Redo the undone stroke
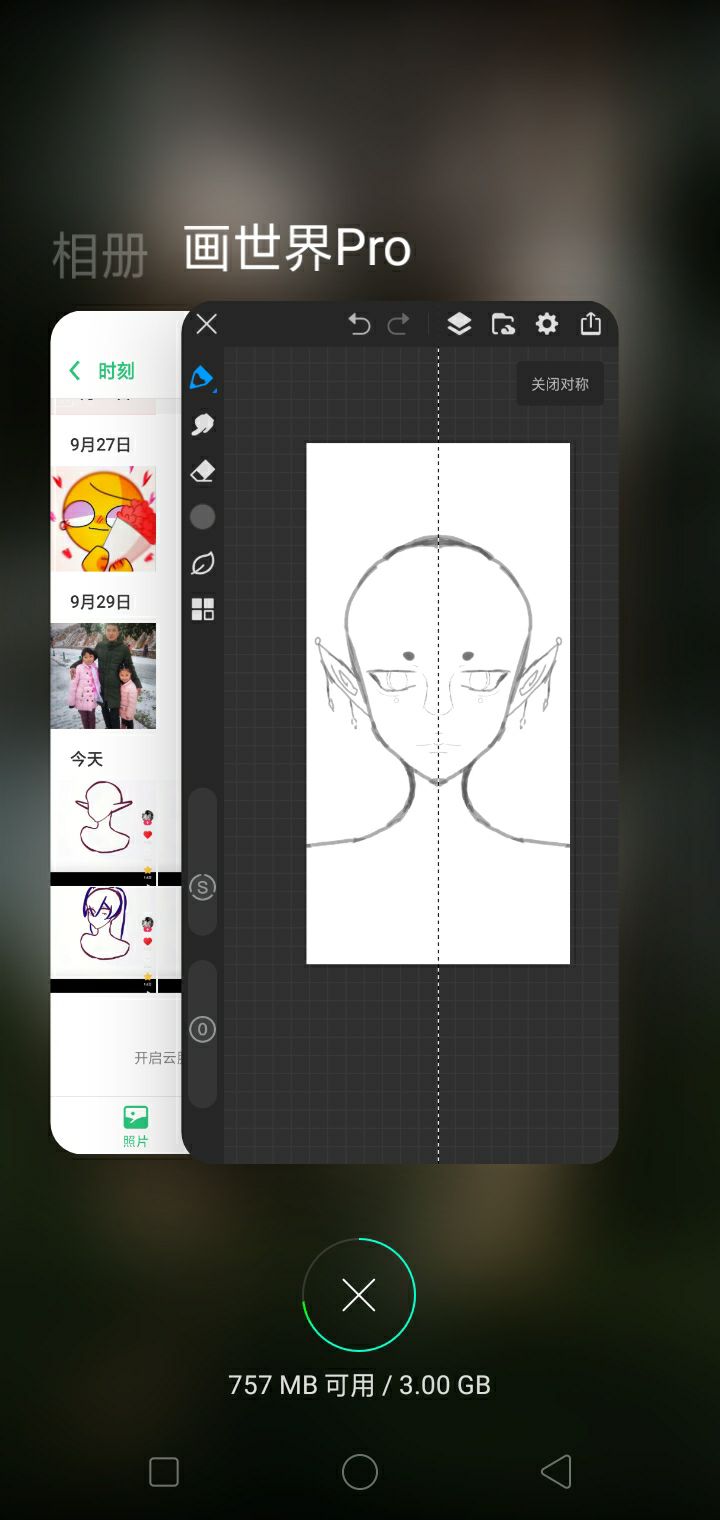This screenshot has height=1520, width=720. (399, 324)
